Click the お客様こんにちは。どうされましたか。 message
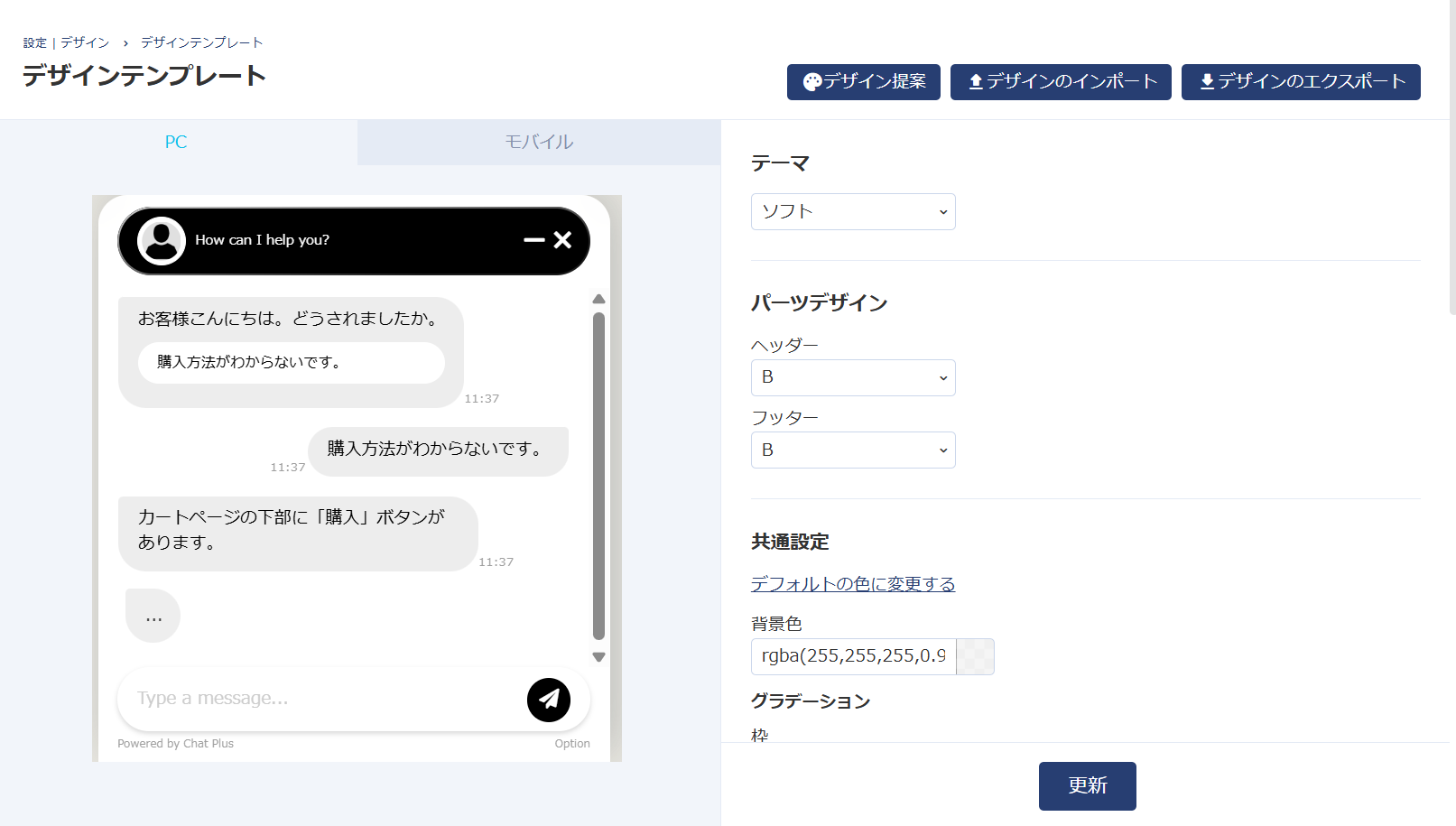 tap(291, 319)
